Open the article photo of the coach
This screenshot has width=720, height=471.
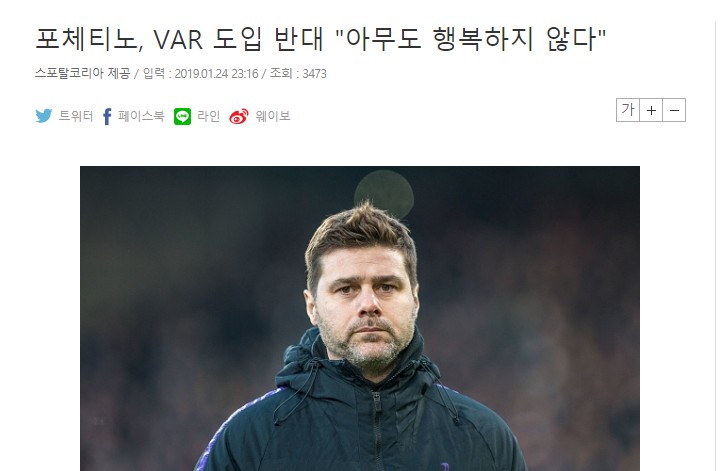point(360,319)
